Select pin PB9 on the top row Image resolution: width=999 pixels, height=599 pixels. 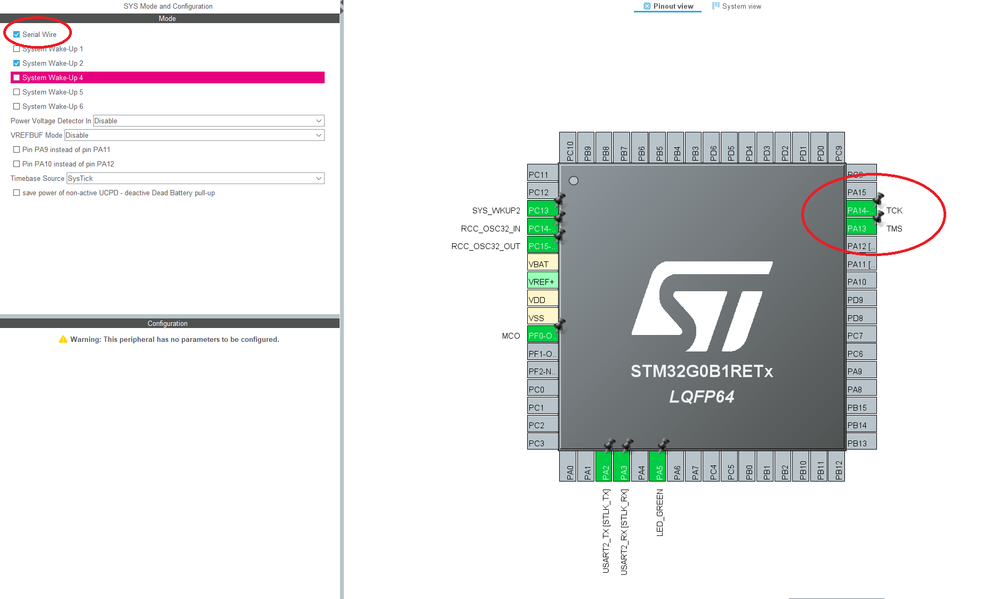point(586,148)
